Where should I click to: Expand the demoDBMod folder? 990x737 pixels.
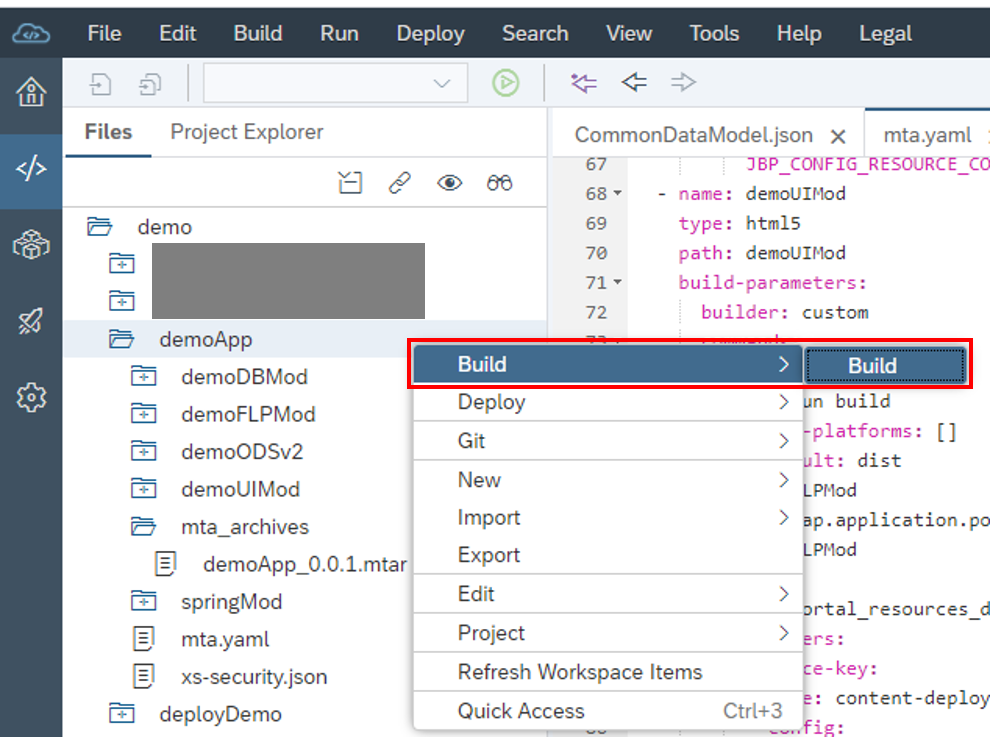(143, 376)
